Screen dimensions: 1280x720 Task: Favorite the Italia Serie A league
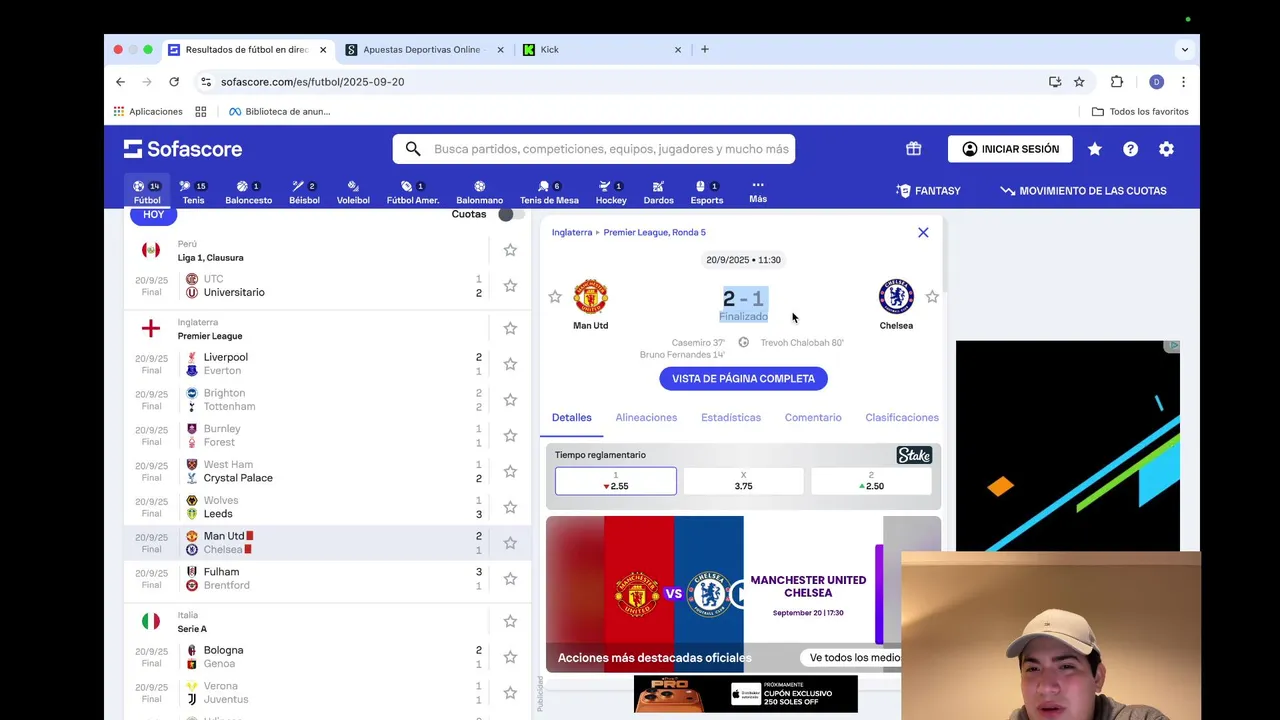pos(510,621)
